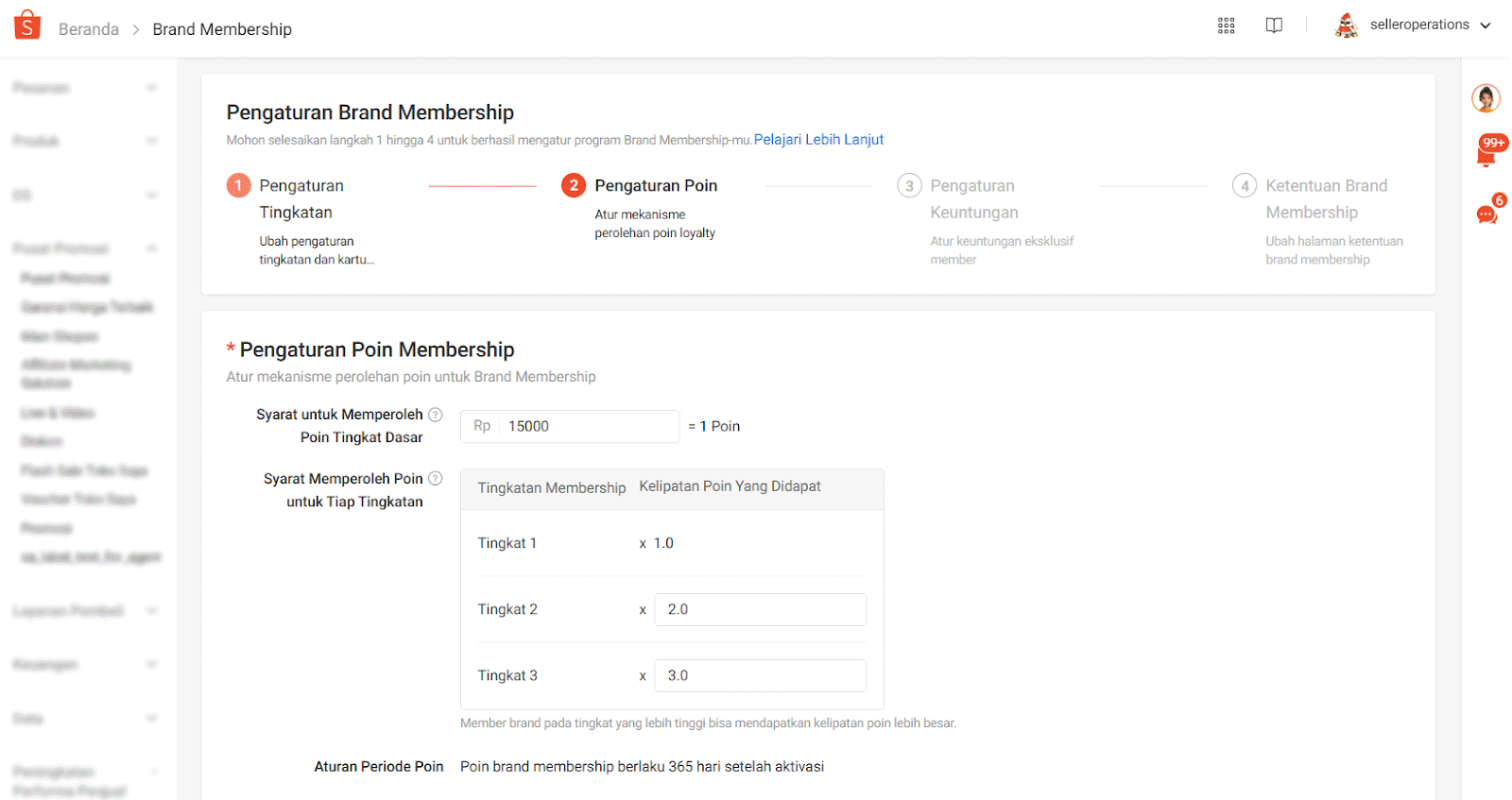Viewport: 1512px width, 800px height.
Task: Click the selleroperations shop avatar icon
Action: (x=1346, y=26)
